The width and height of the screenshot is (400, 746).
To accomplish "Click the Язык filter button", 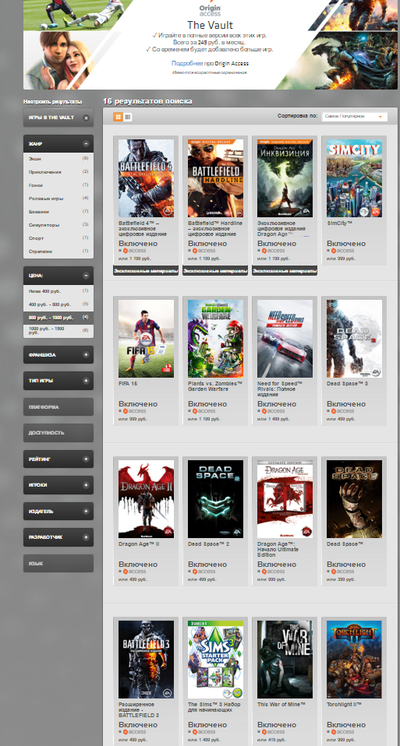I will click(58, 563).
